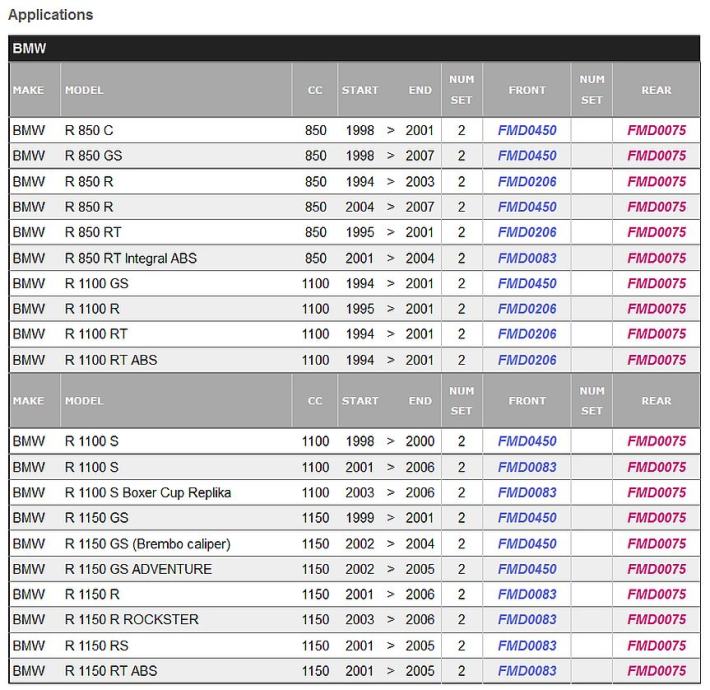This screenshot has width=710, height=690.
Task: Open front FMD0206 link for R 1100 R
Action: click(x=527, y=309)
